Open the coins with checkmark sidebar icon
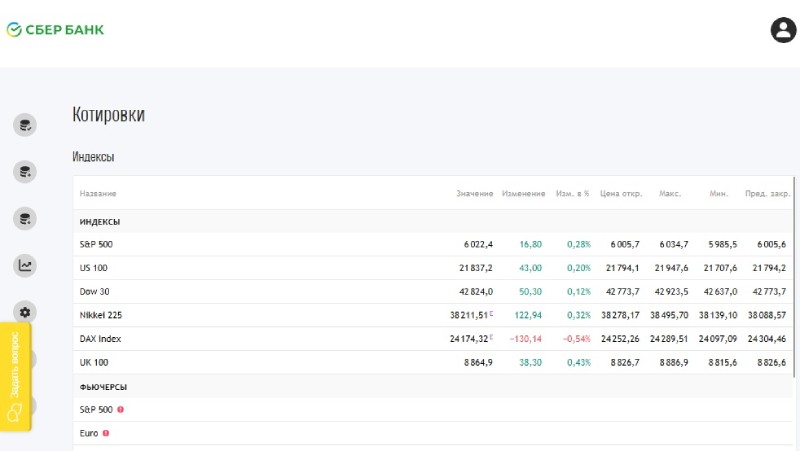 [x=25, y=125]
